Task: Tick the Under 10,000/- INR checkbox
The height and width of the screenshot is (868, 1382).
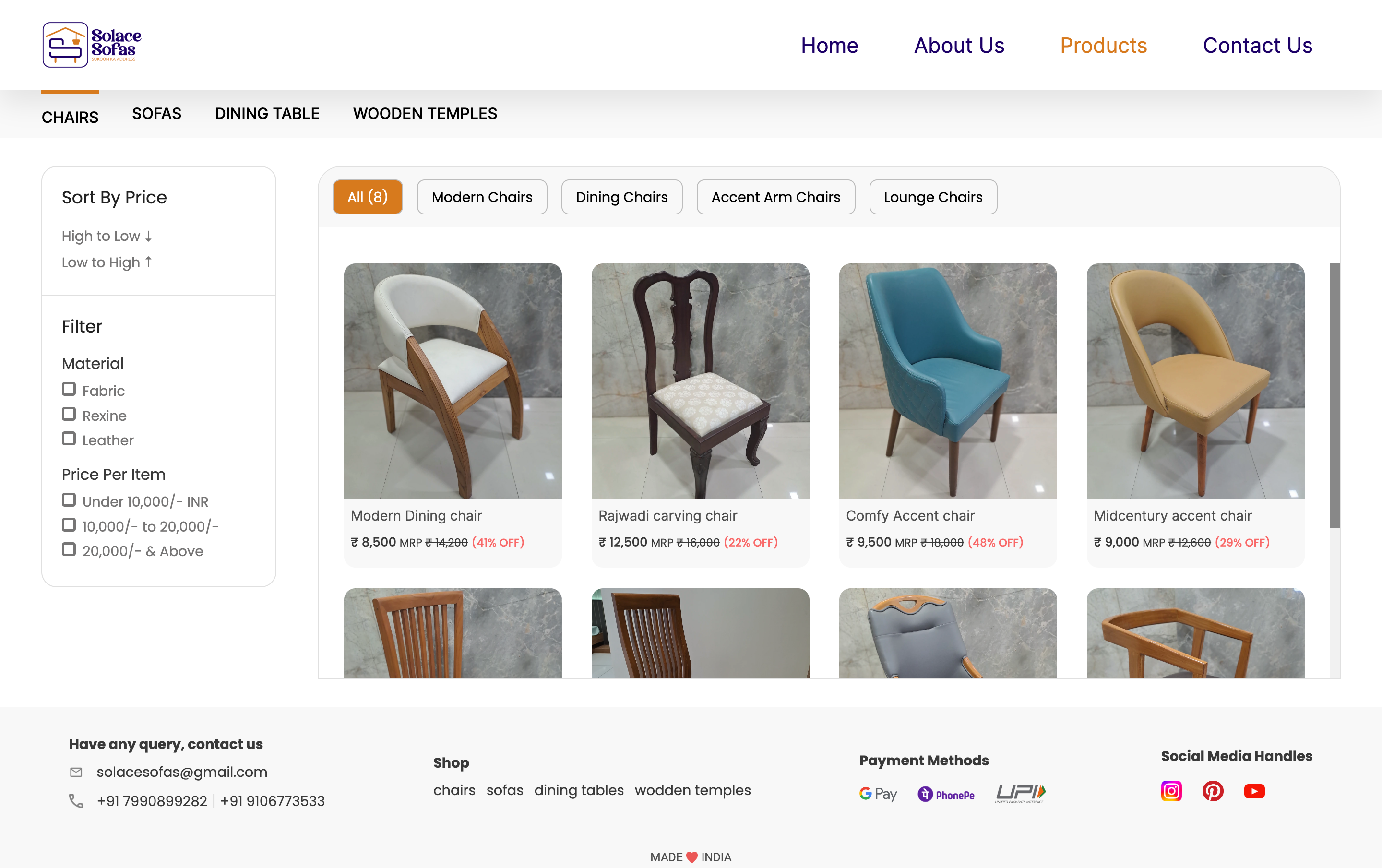Action: click(69, 500)
